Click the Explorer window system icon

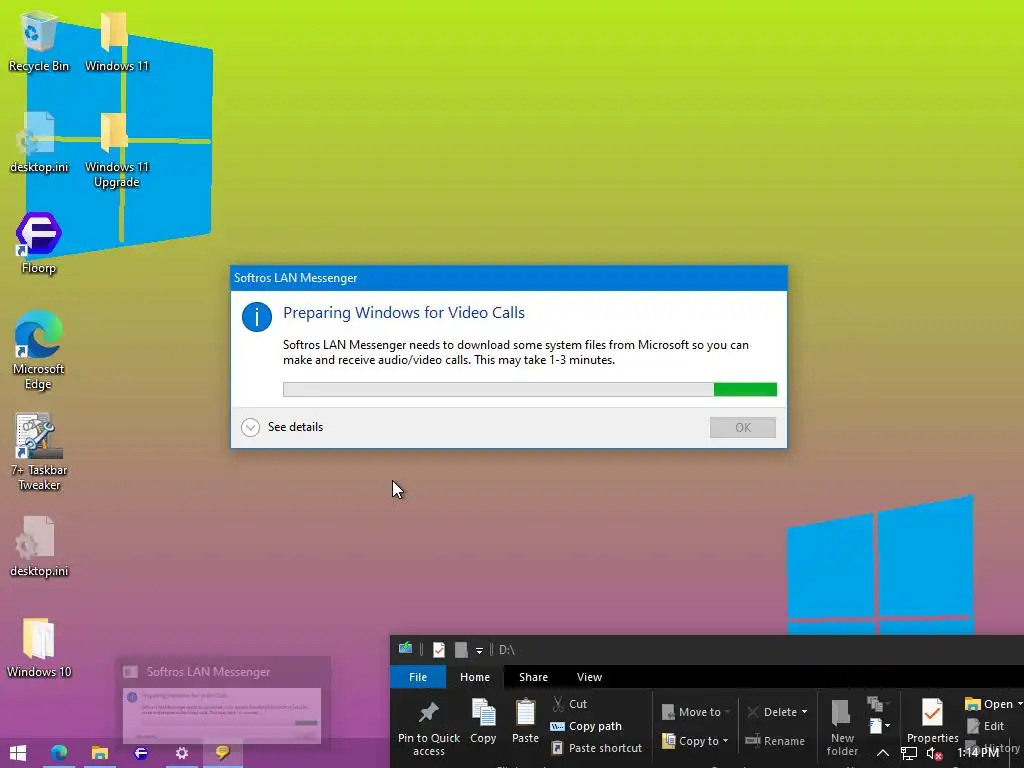(406, 648)
